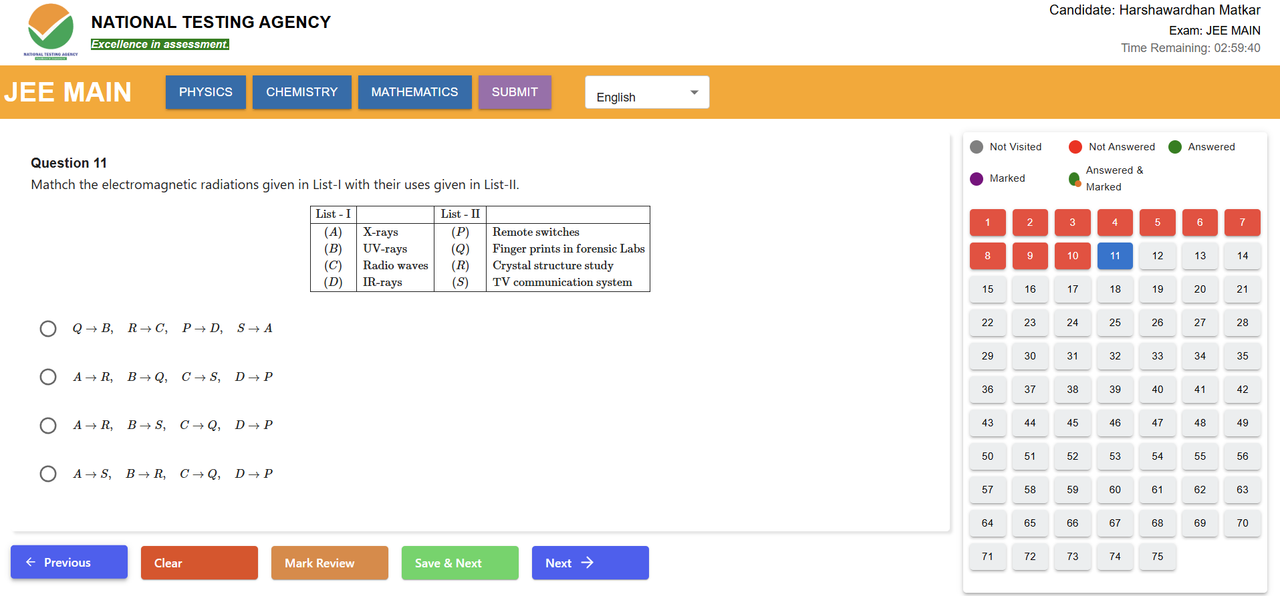Go to the next question
Screen dimensions: 1280x596
590,563
